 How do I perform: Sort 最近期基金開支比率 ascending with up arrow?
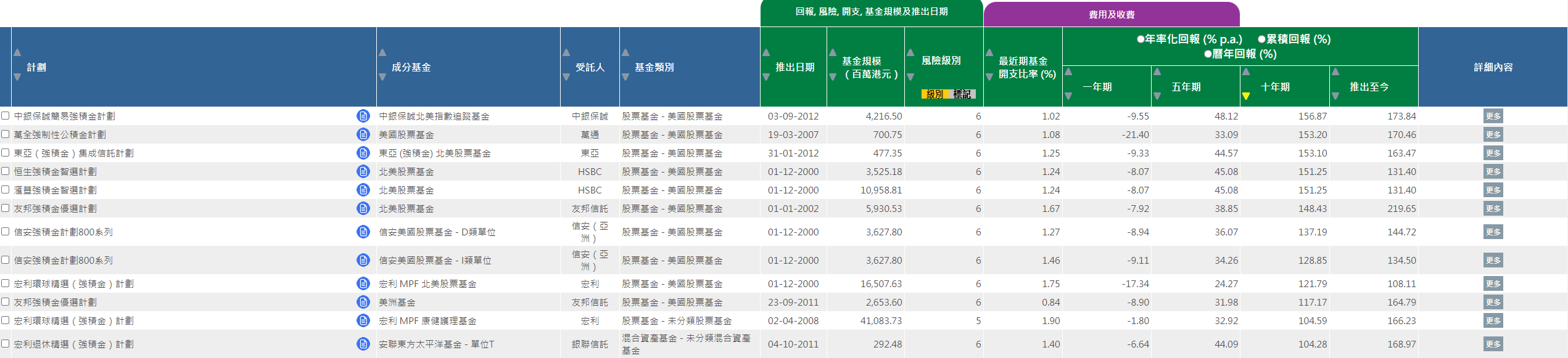click(989, 52)
